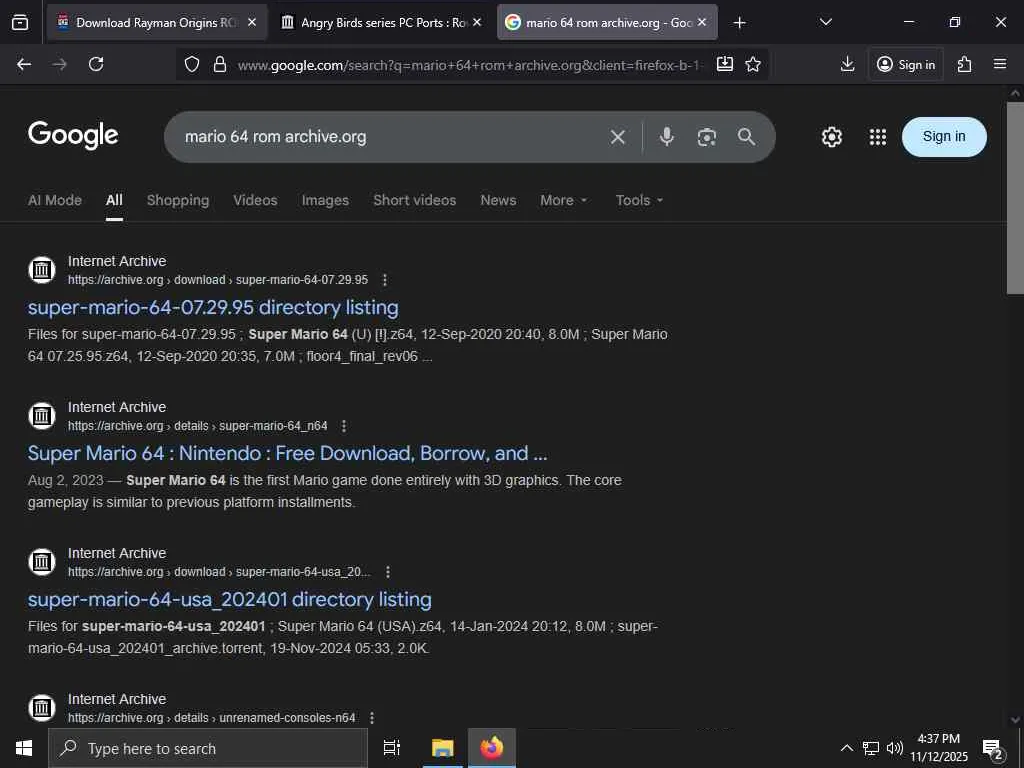
Task: Switch to the Images search tab
Action: point(325,200)
